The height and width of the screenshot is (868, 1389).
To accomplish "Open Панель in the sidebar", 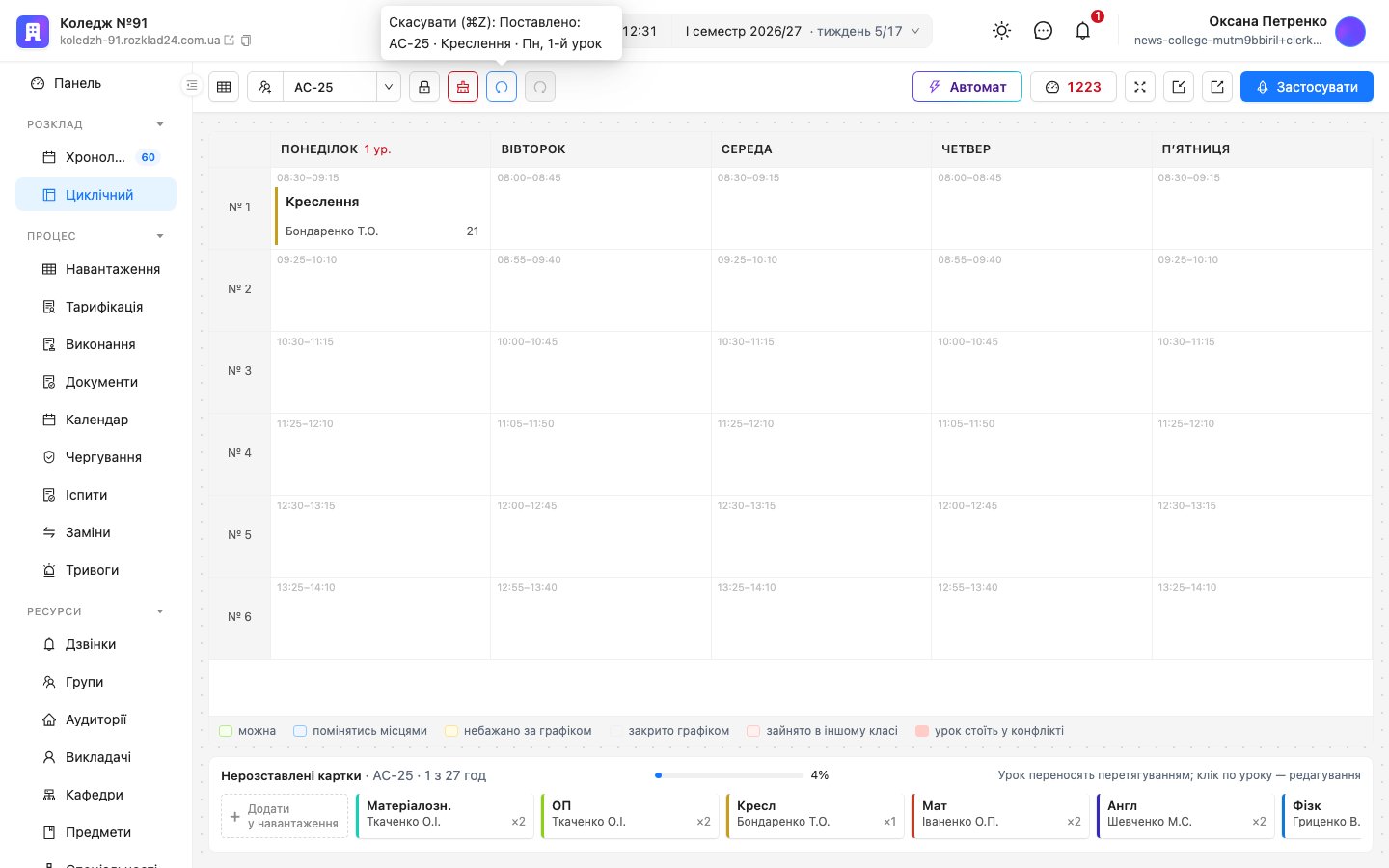I will pyautogui.click(x=96, y=83).
